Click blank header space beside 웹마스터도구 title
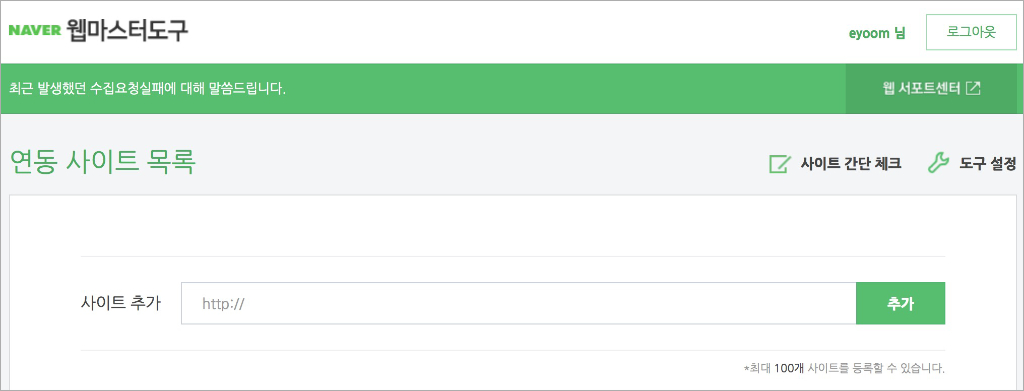Image resolution: width=1024 pixels, height=391 pixels. tap(522, 31)
